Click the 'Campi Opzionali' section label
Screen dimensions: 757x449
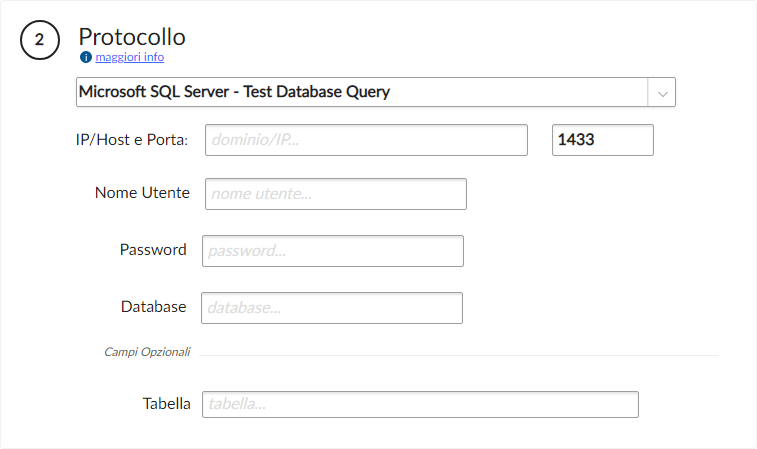(x=147, y=352)
